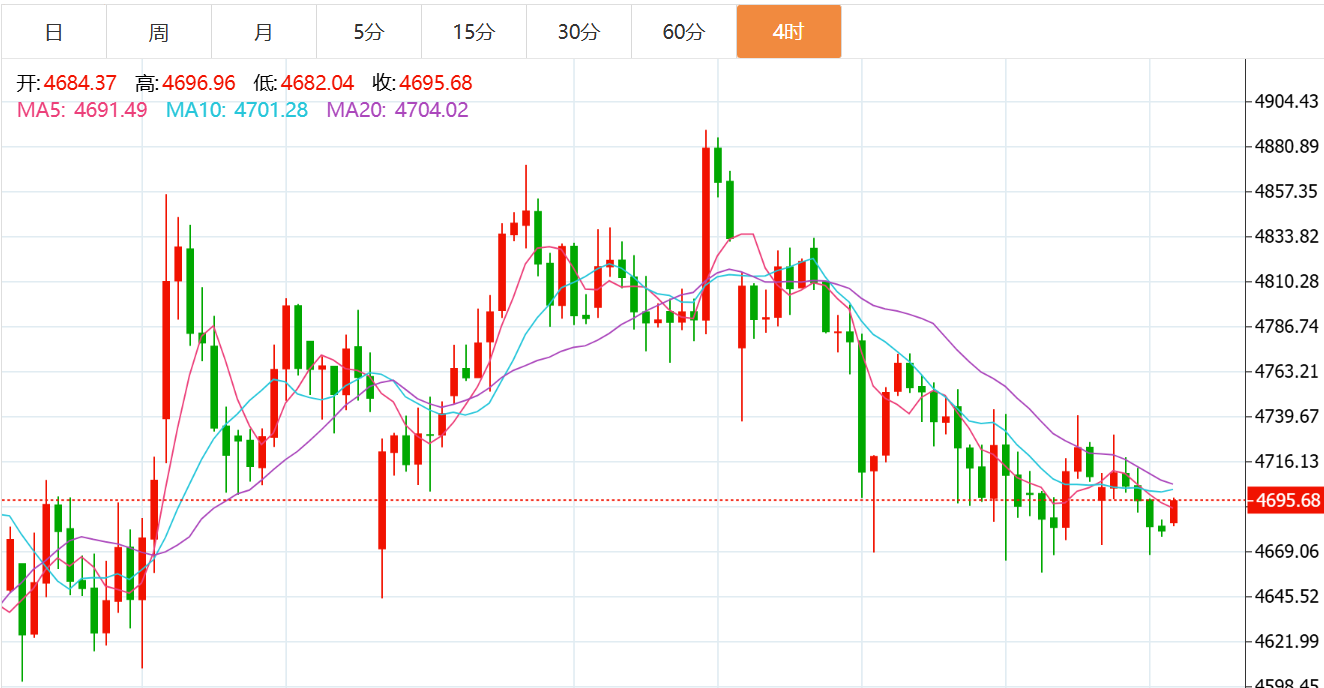Open the 60分 interval tab
The height and width of the screenshot is (688, 1324).
pyautogui.click(x=684, y=32)
